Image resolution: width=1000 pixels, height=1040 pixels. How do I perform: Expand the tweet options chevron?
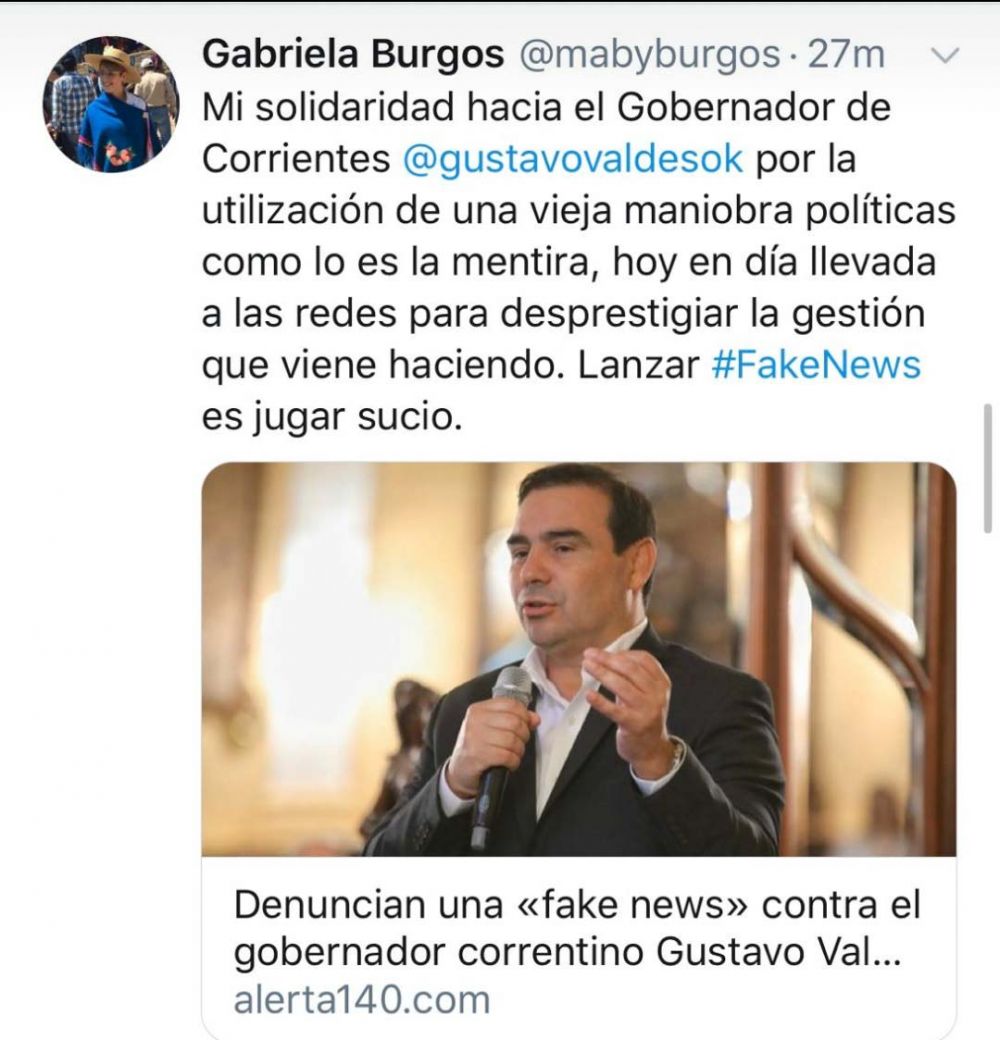944,56
